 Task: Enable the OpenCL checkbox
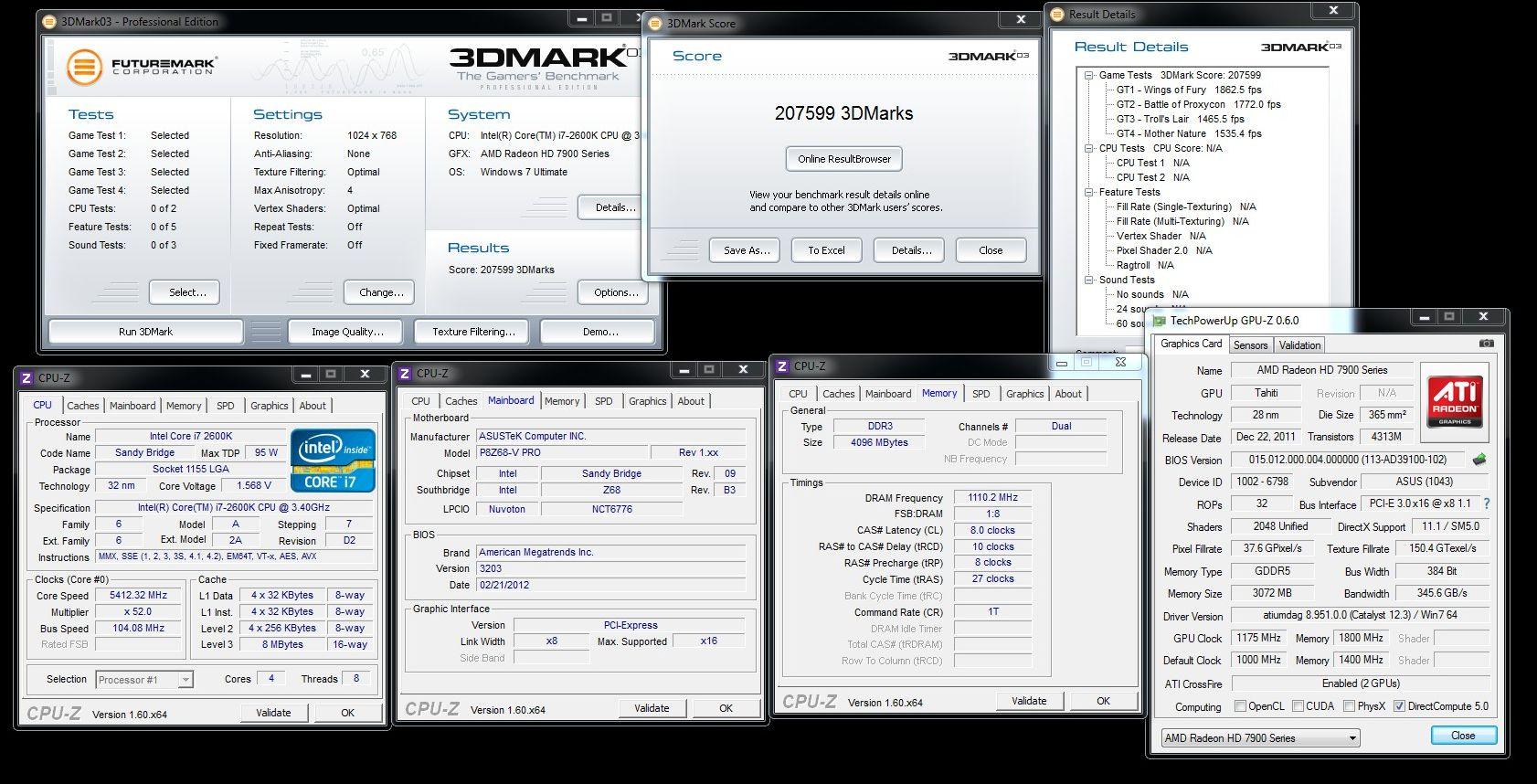click(1240, 706)
